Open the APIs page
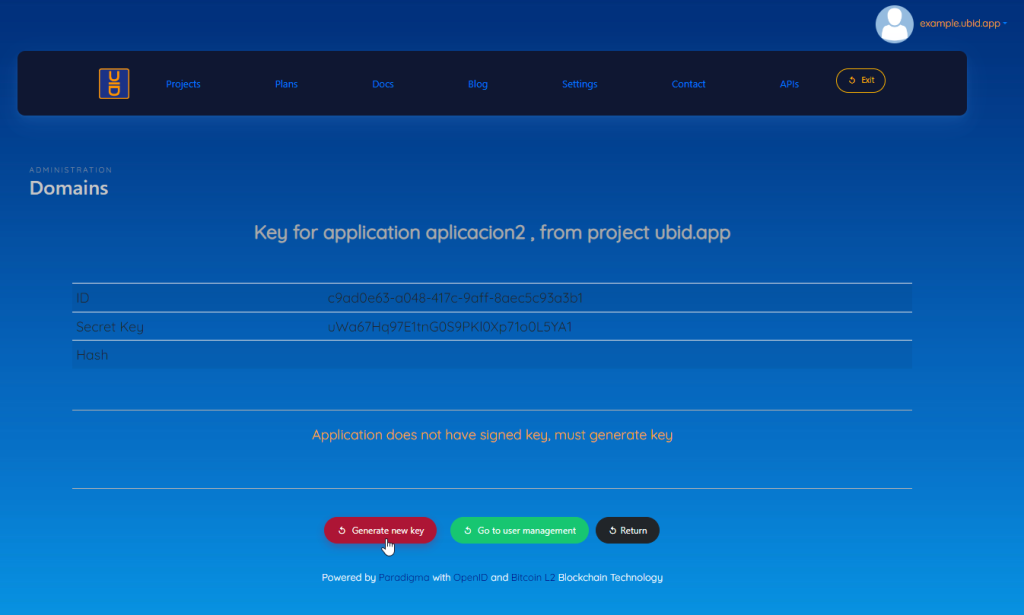 789,84
